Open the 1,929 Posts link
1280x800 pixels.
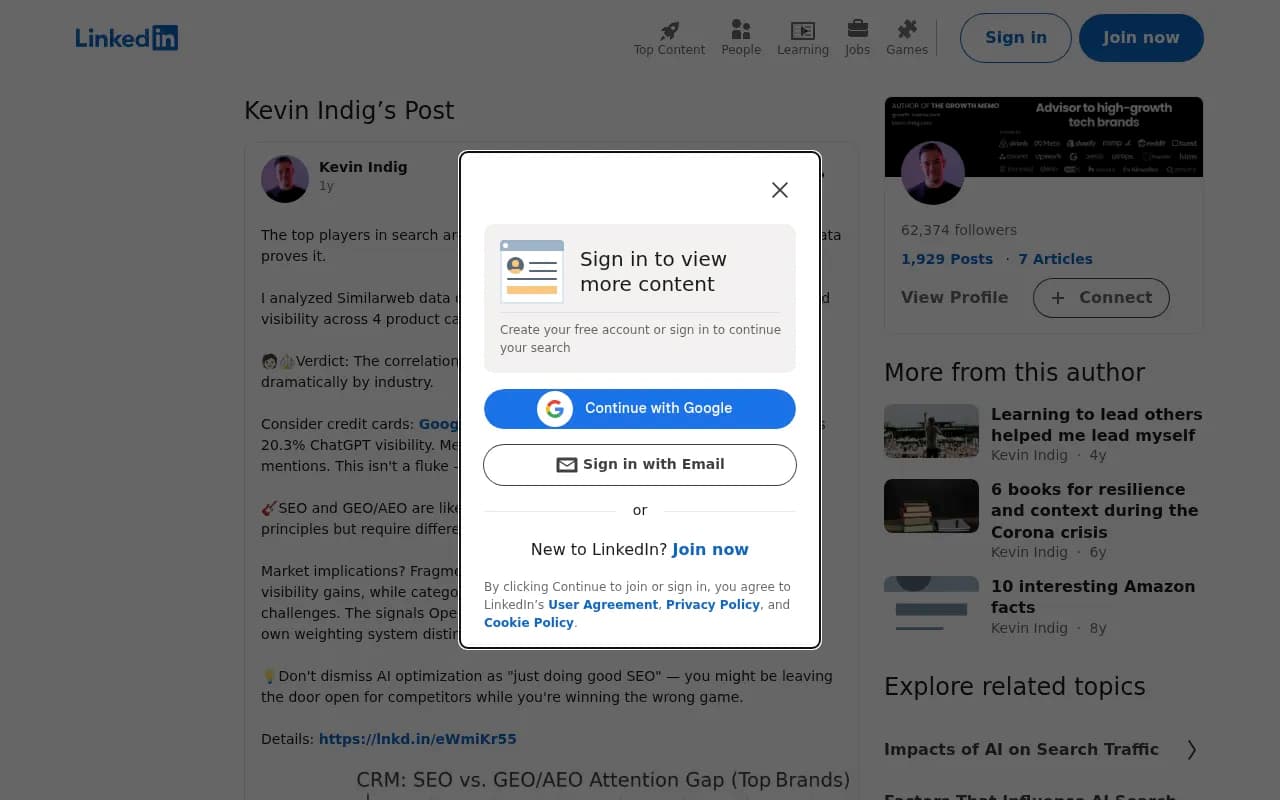pyautogui.click(x=947, y=259)
